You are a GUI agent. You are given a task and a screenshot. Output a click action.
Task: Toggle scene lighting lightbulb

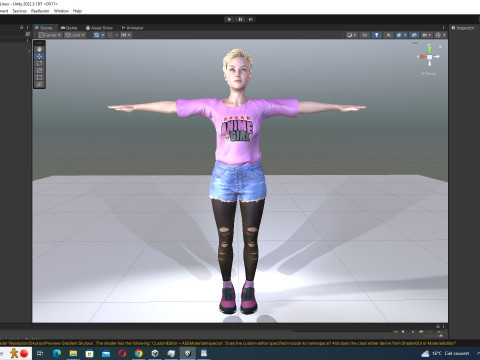pyautogui.click(x=377, y=35)
